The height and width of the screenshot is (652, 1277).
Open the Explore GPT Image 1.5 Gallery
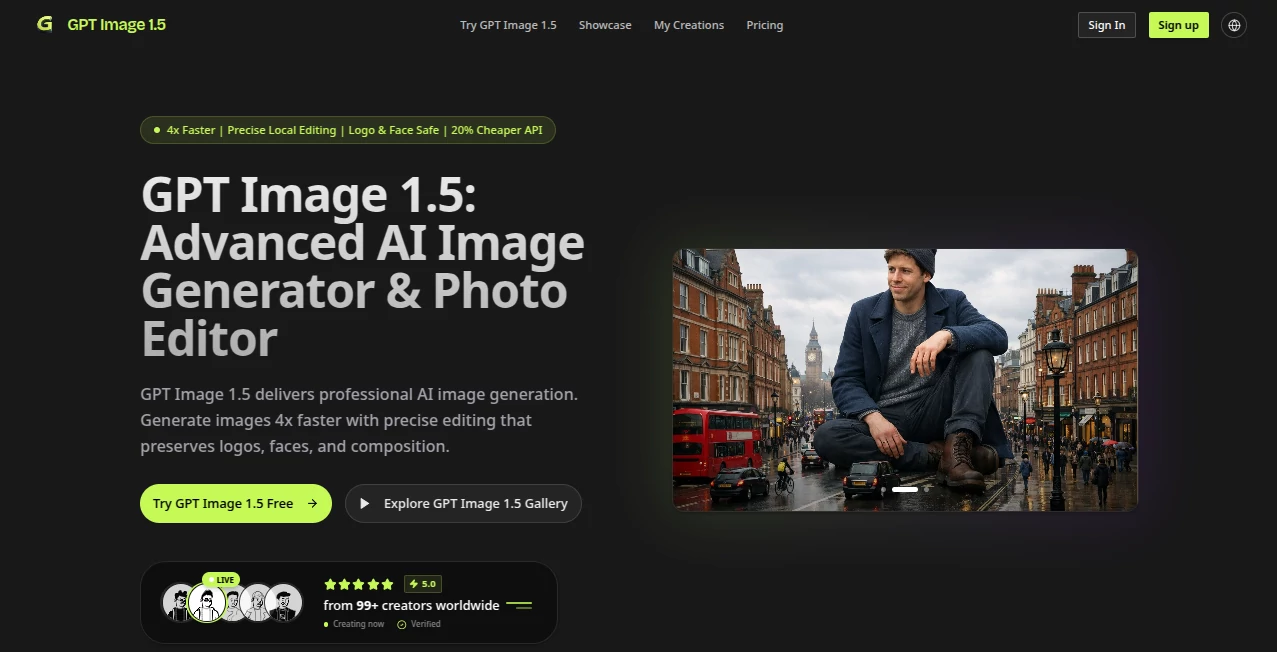coord(463,503)
